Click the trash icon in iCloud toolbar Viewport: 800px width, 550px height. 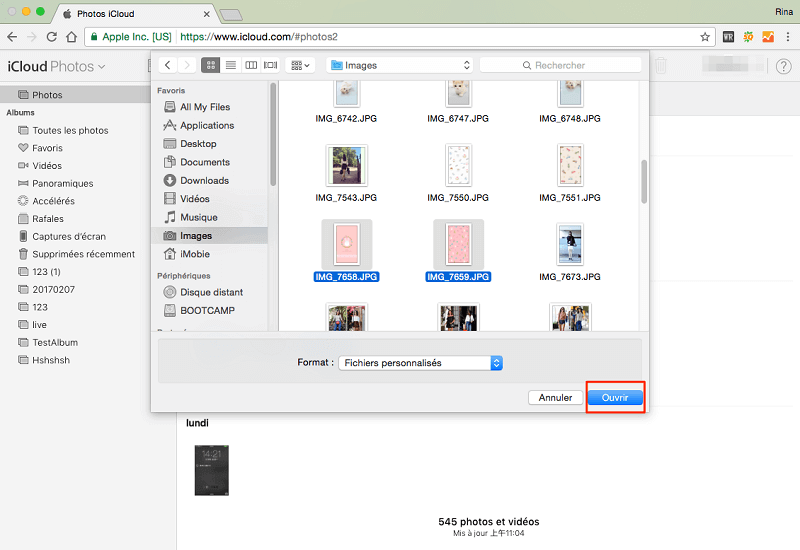[661, 65]
